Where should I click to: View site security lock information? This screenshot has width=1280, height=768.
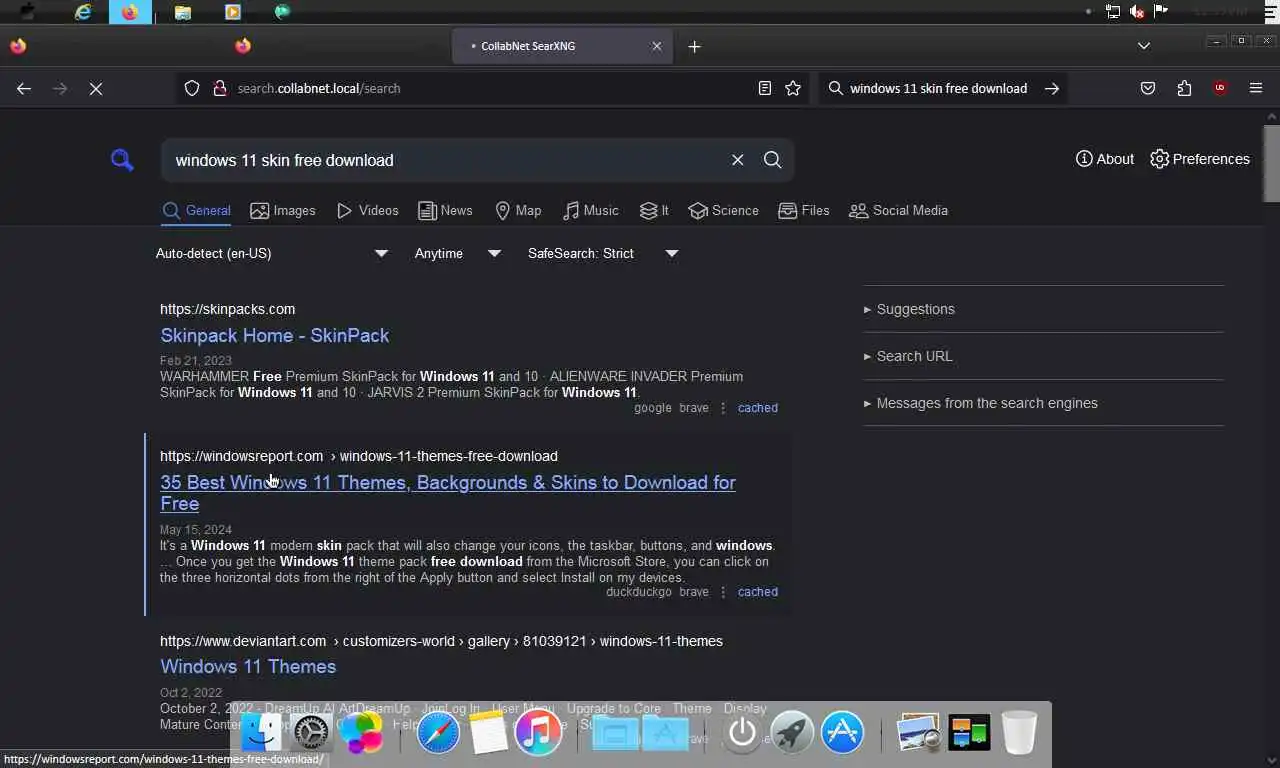220,88
